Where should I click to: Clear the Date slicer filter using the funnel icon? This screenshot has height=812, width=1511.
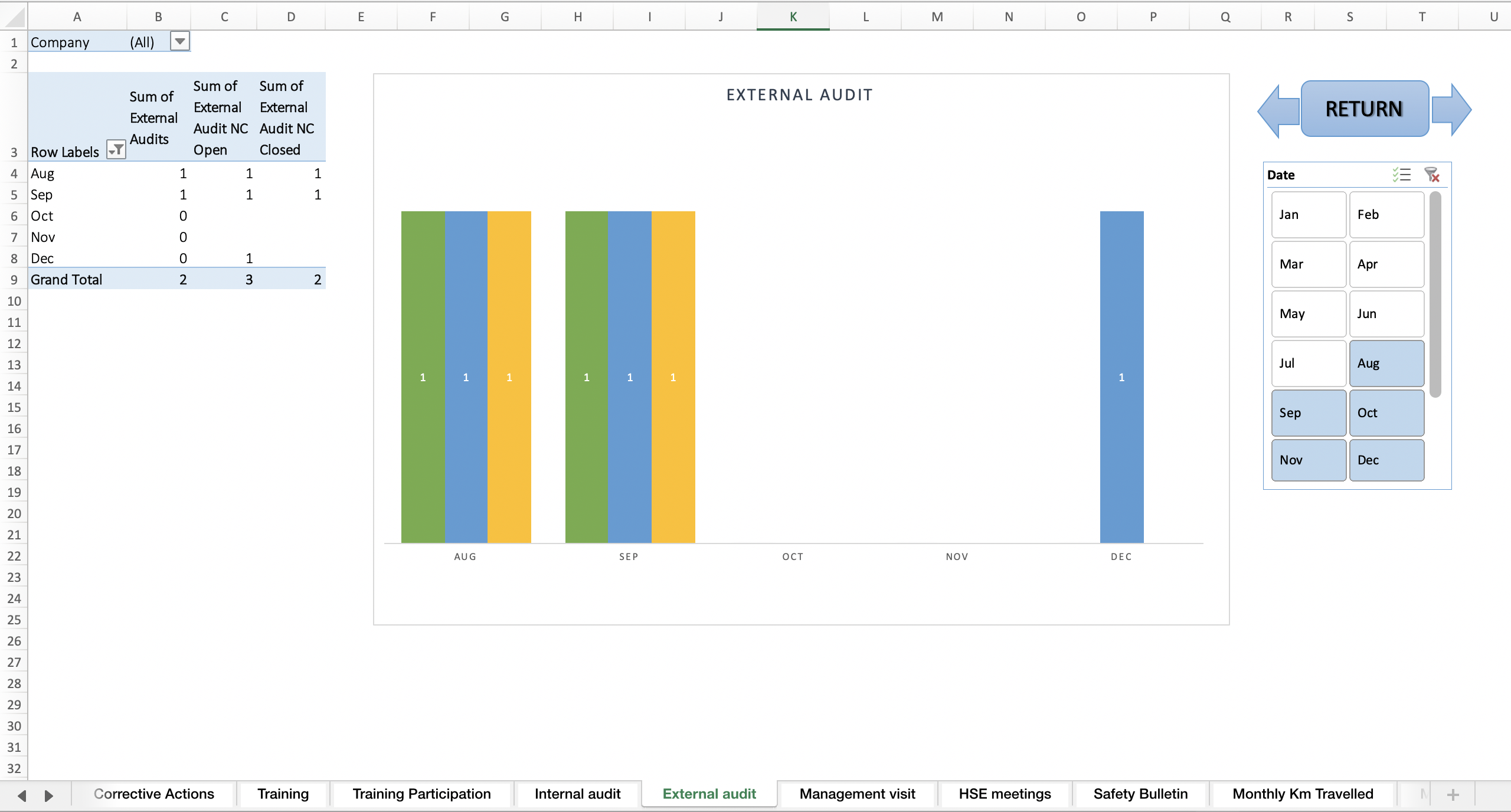coord(1433,175)
